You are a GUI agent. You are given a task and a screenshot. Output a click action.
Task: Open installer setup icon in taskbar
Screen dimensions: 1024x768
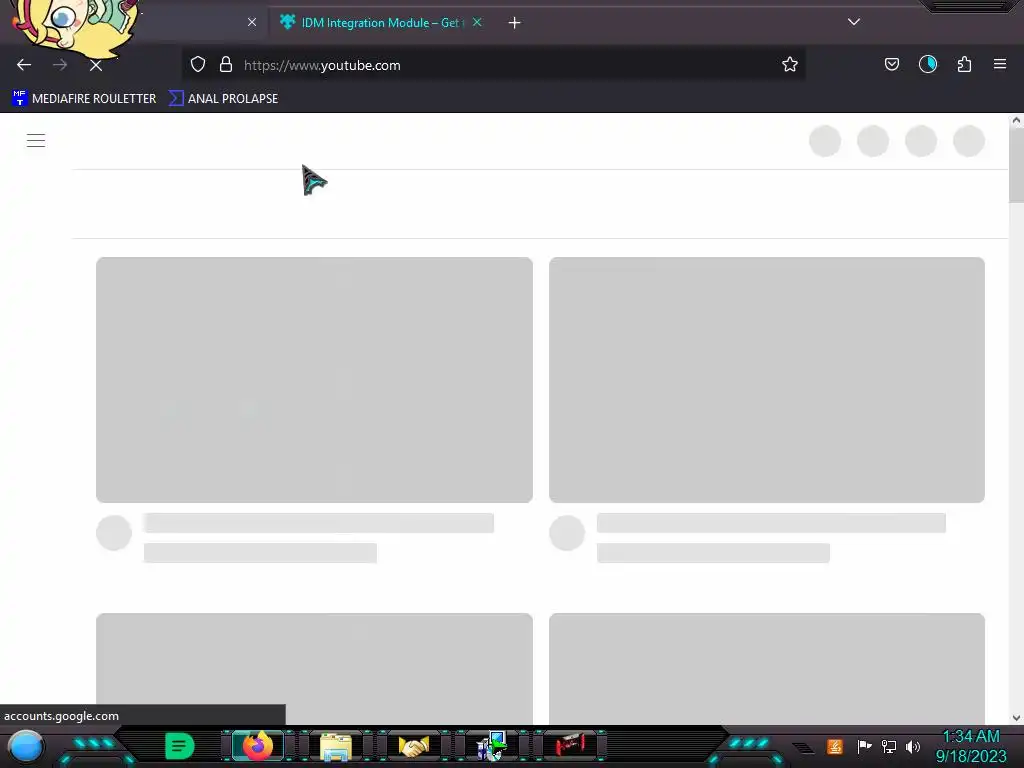click(492, 746)
